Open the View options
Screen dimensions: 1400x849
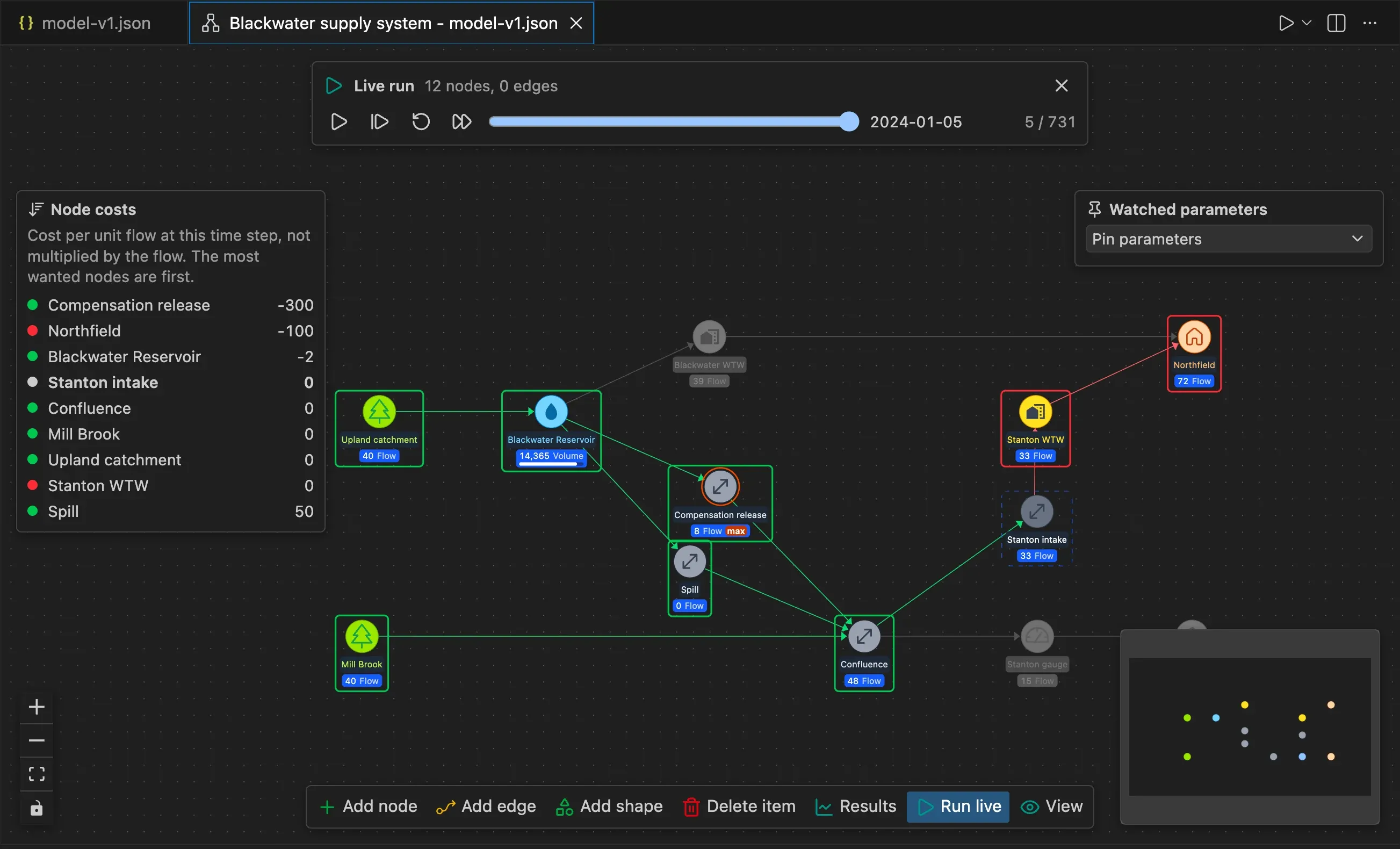tap(1052, 807)
